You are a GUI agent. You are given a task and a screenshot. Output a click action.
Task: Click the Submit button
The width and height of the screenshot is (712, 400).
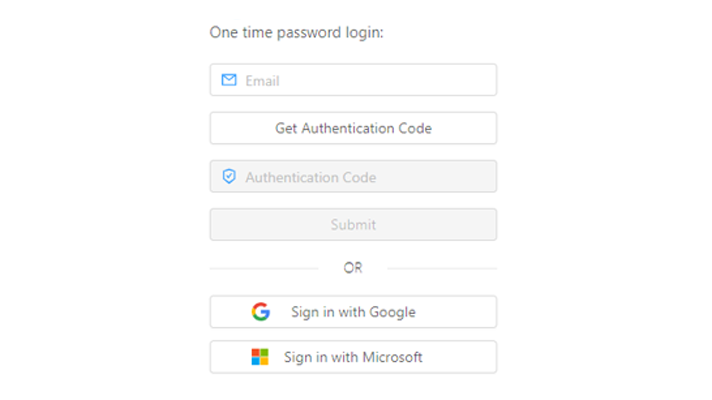tap(353, 224)
